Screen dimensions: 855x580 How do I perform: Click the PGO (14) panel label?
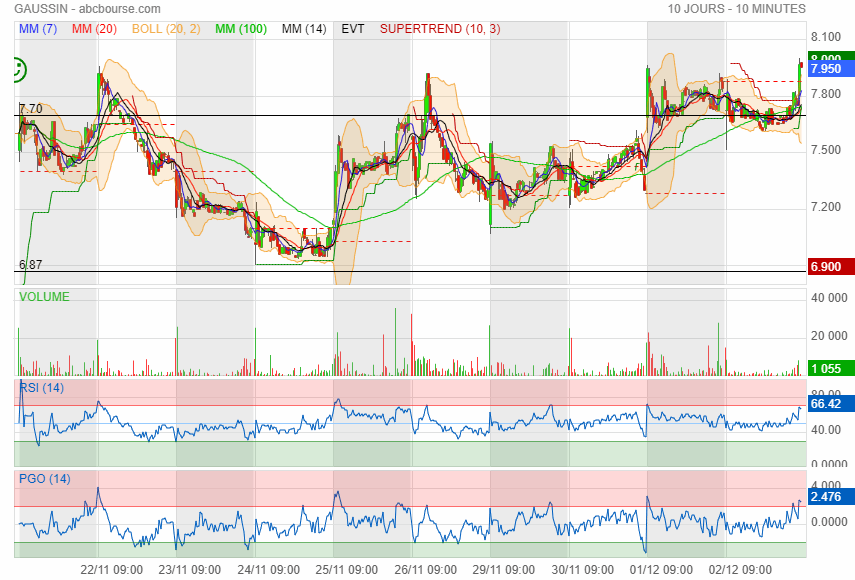point(45,479)
